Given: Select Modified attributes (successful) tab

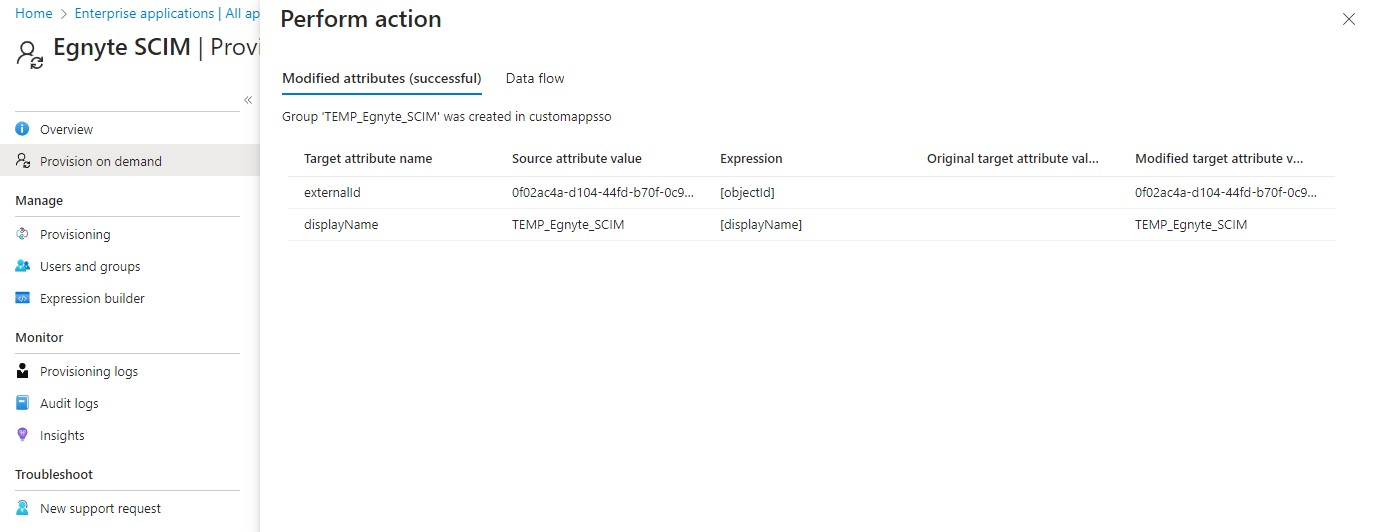Looking at the screenshot, I should point(382,78).
